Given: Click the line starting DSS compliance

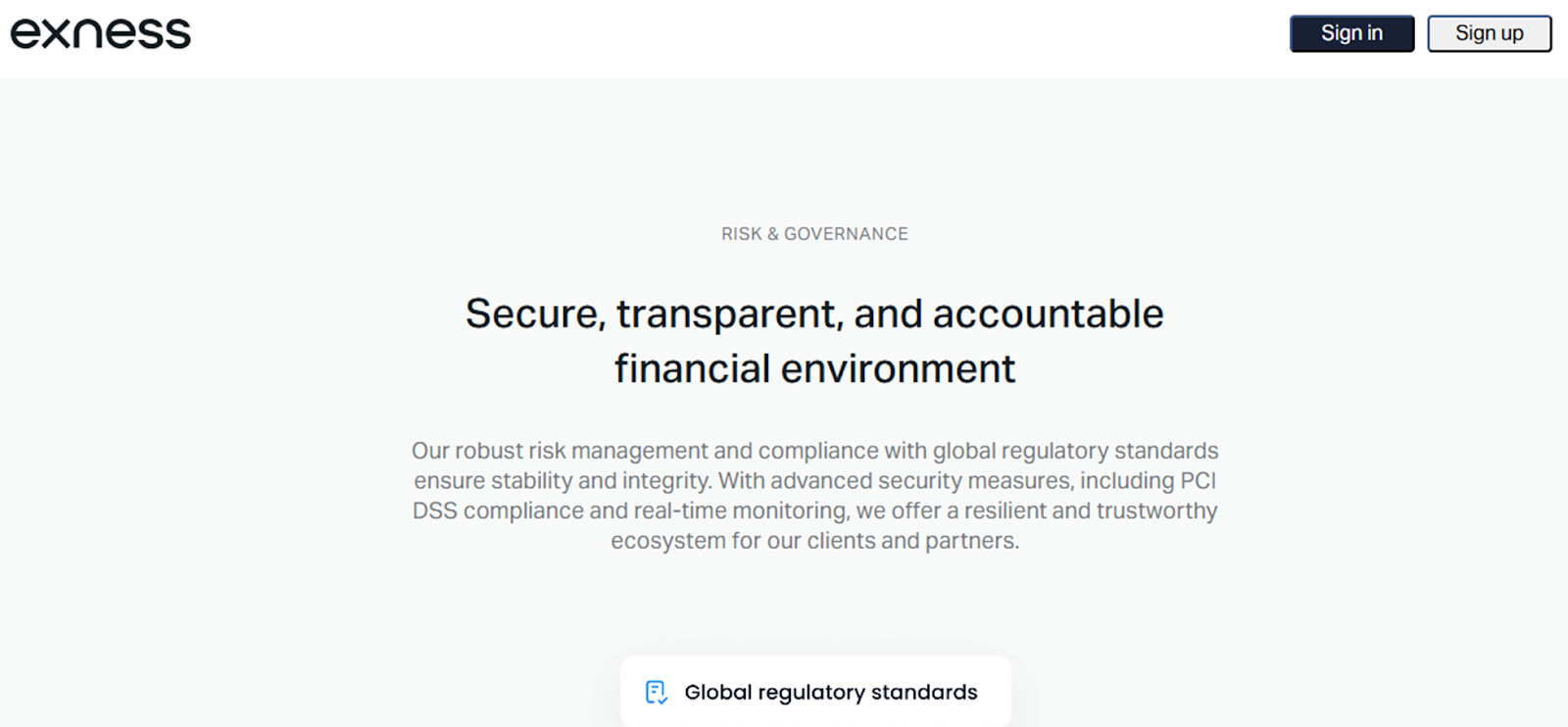Looking at the screenshot, I should pos(814,511).
